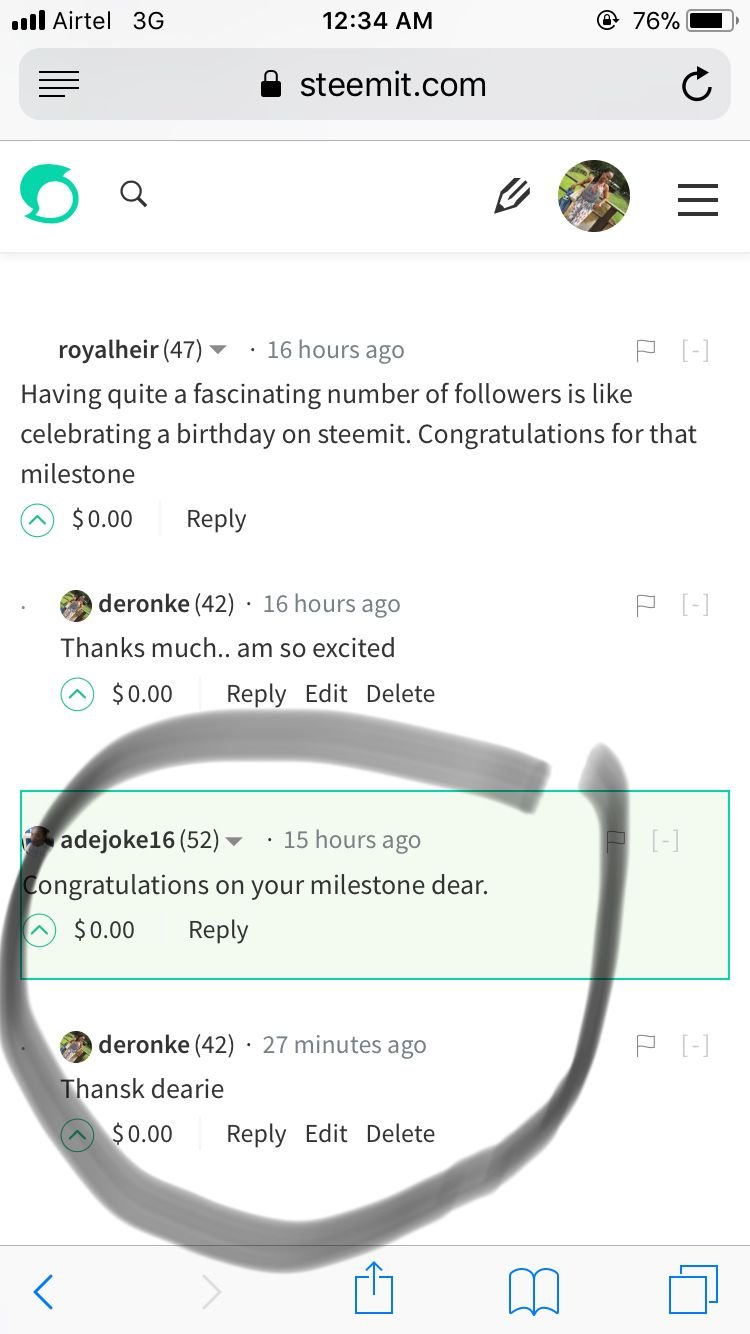Tap the Safari share icon
Viewport: 750px width, 1334px height.
375,1290
